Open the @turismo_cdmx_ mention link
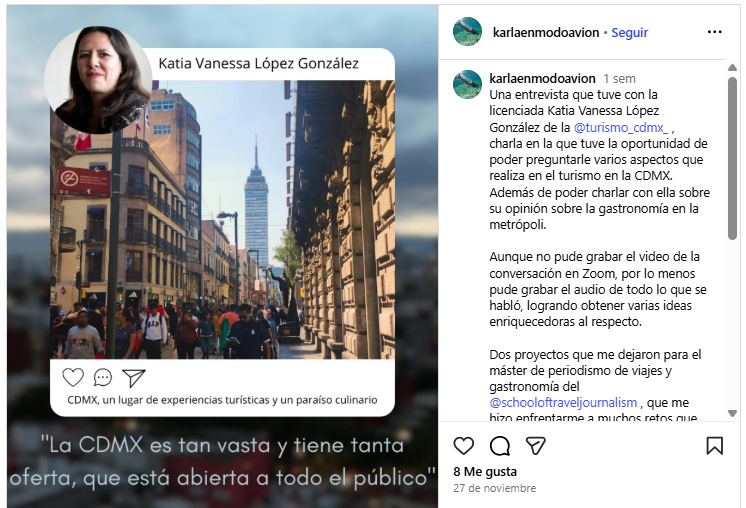 pyautogui.click(x=621, y=127)
